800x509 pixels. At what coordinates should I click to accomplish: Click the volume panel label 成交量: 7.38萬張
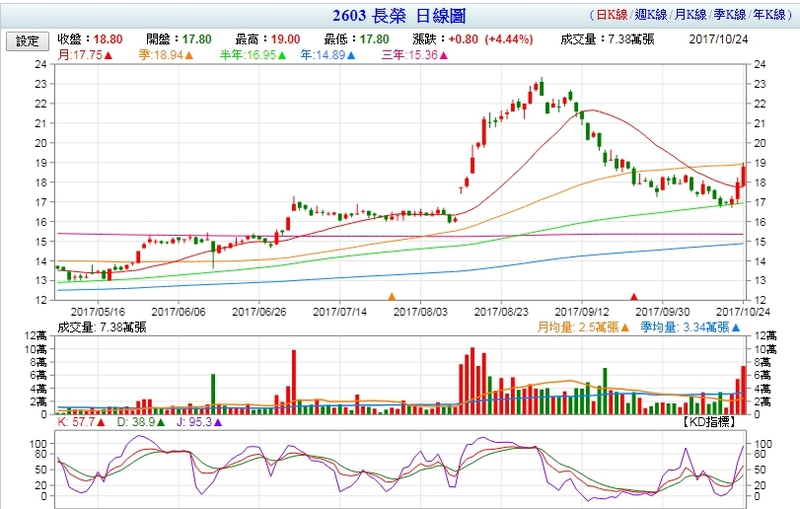pyautogui.click(x=102, y=327)
